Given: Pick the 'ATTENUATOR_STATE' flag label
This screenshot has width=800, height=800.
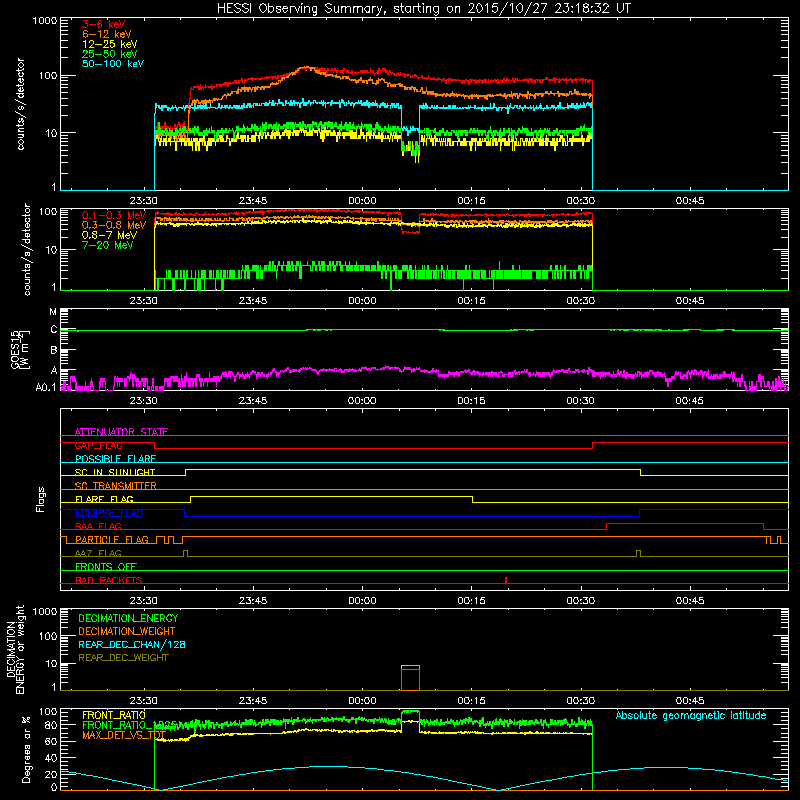Looking at the screenshot, I should coord(121,432).
